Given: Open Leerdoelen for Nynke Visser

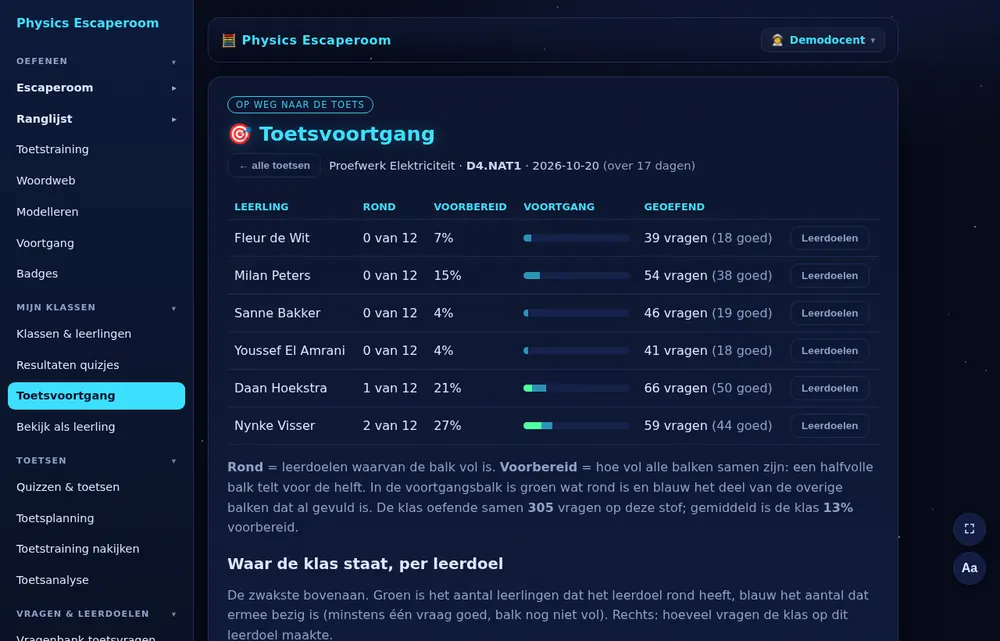Looking at the screenshot, I should click(x=829, y=425).
